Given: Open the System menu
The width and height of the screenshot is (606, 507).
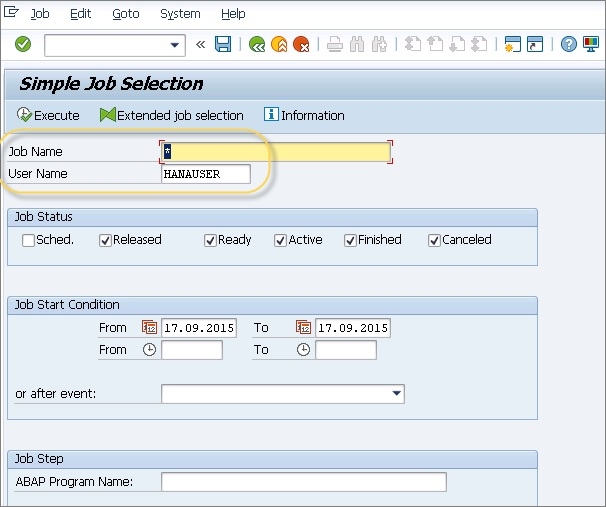Looking at the screenshot, I should [x=180, y=14].
